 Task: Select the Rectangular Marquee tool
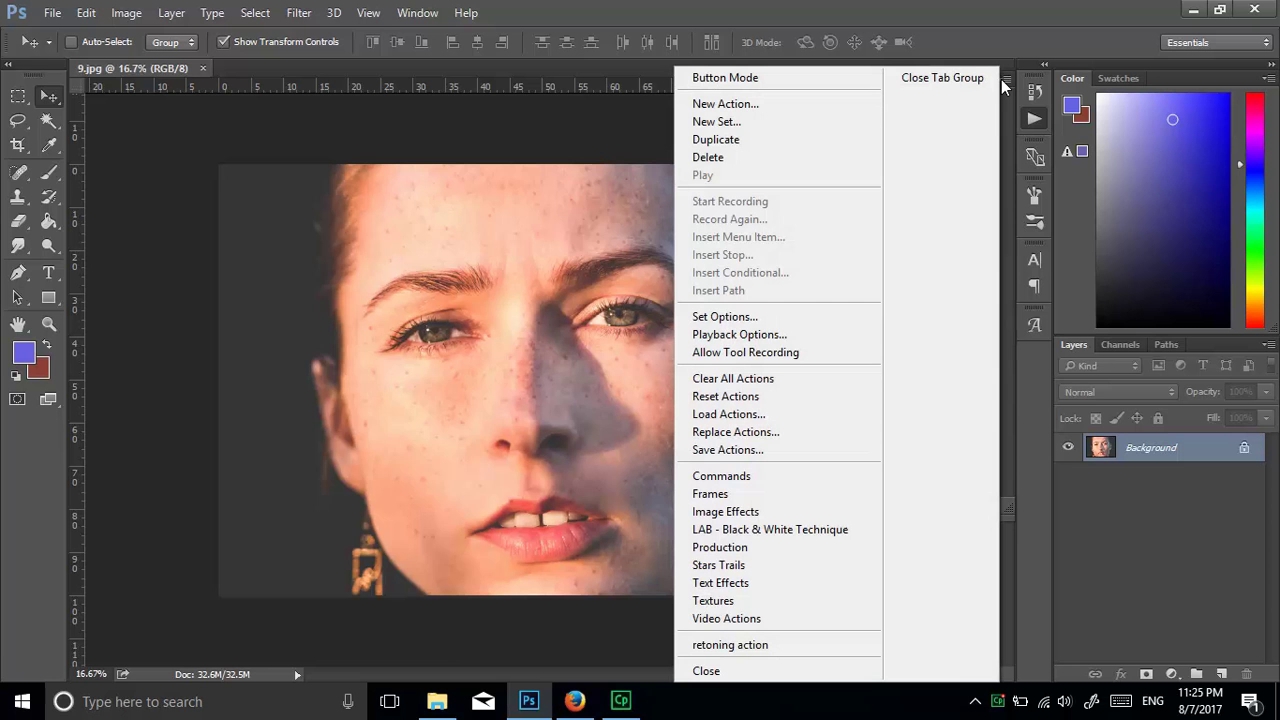pyautogui.click(x=18, y=96)
